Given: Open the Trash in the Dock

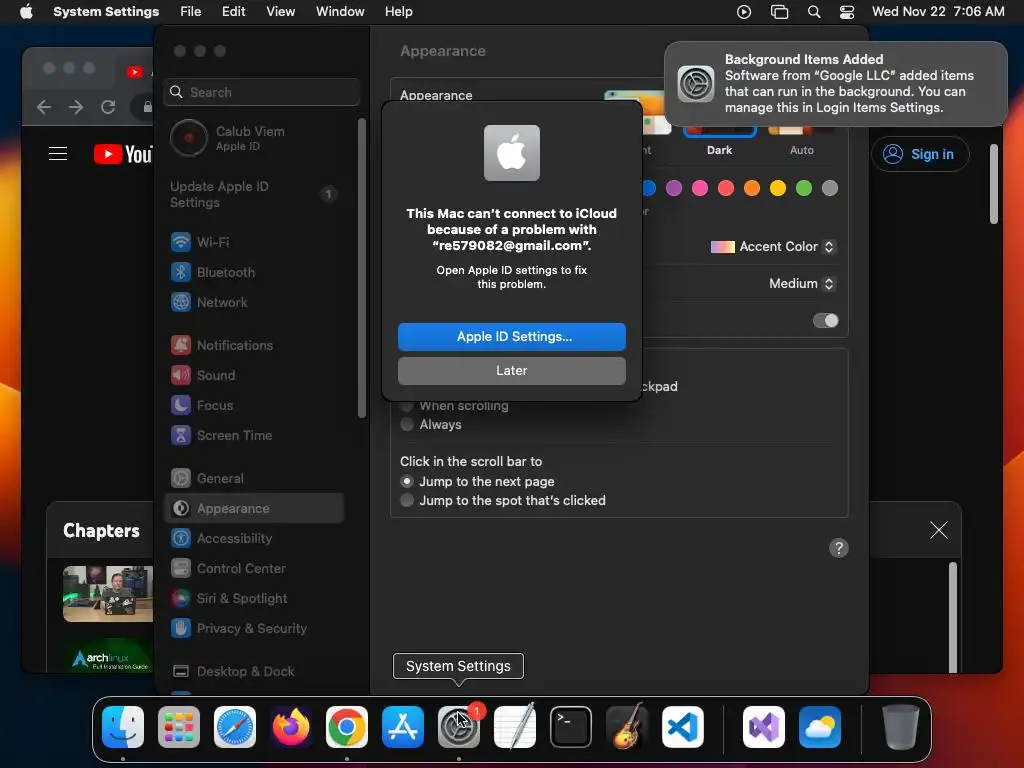Looking at the screenshot, I should (901, 727).
